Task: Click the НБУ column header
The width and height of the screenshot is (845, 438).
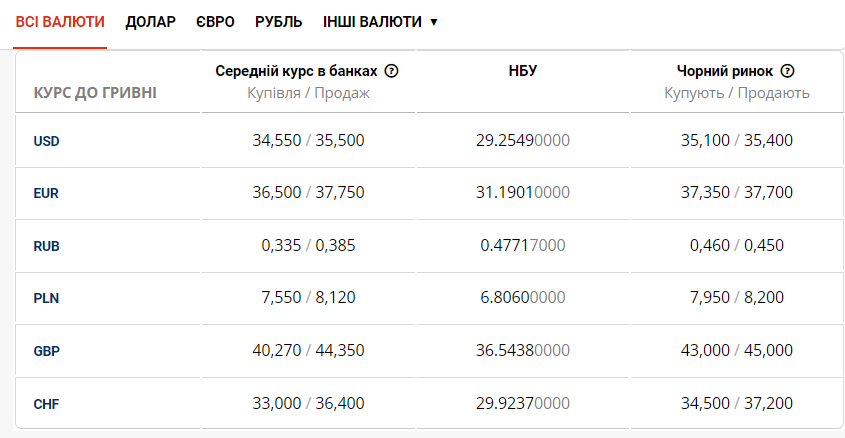Action: 523,71
